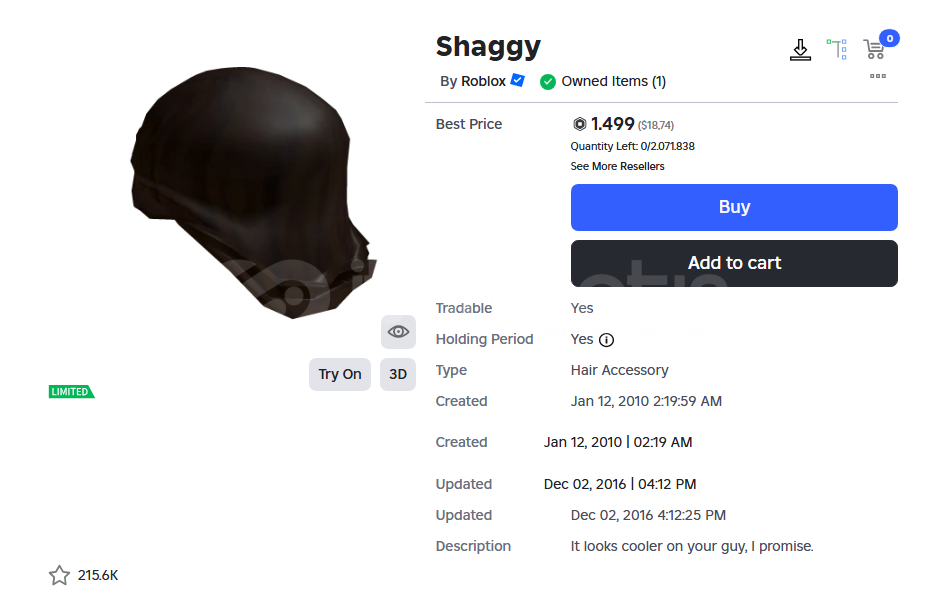Favorite the item with the star icon
This screenshot has width=951, height=597.
coord(59,575)
